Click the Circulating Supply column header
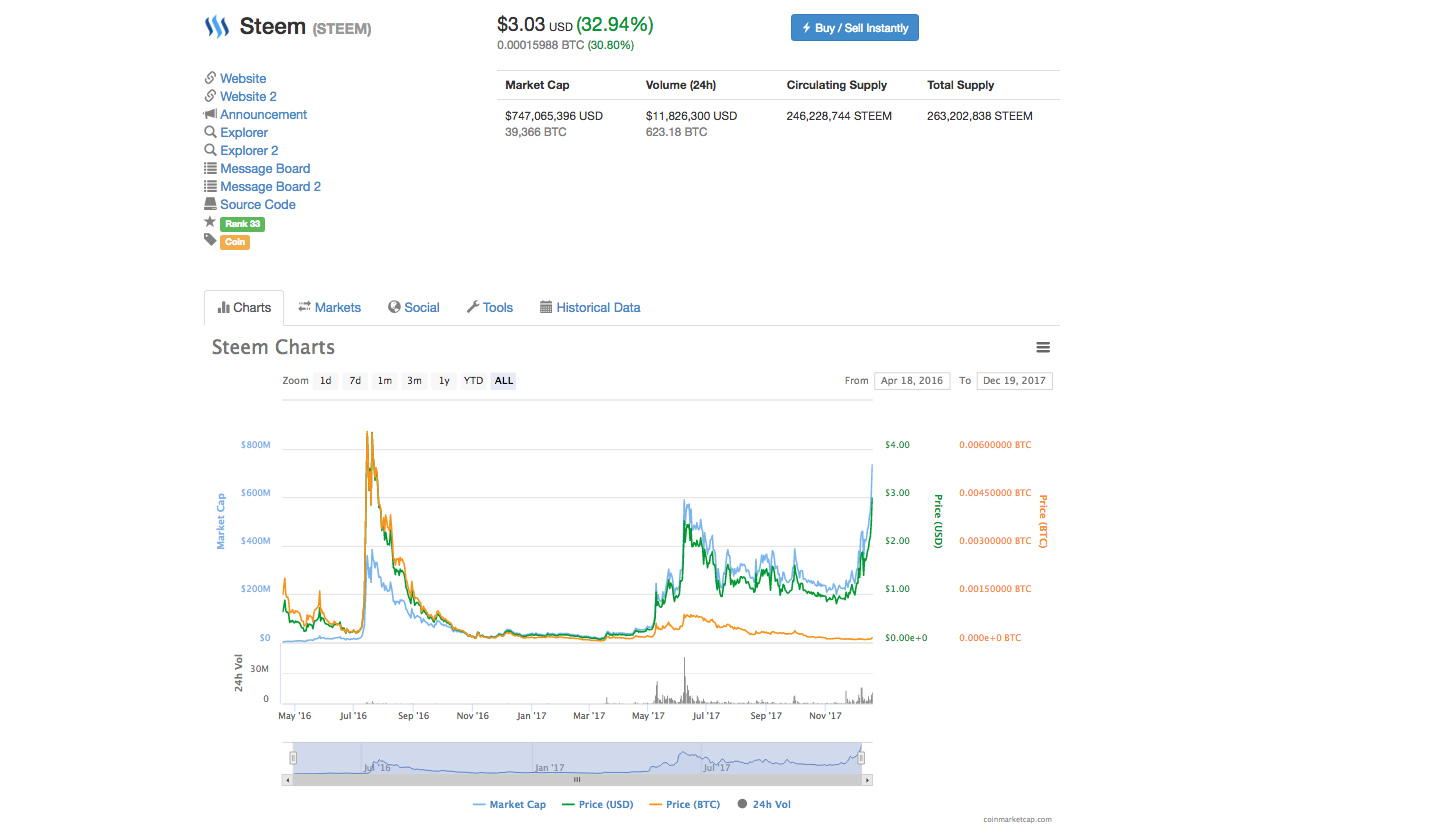 coord(837,85)
